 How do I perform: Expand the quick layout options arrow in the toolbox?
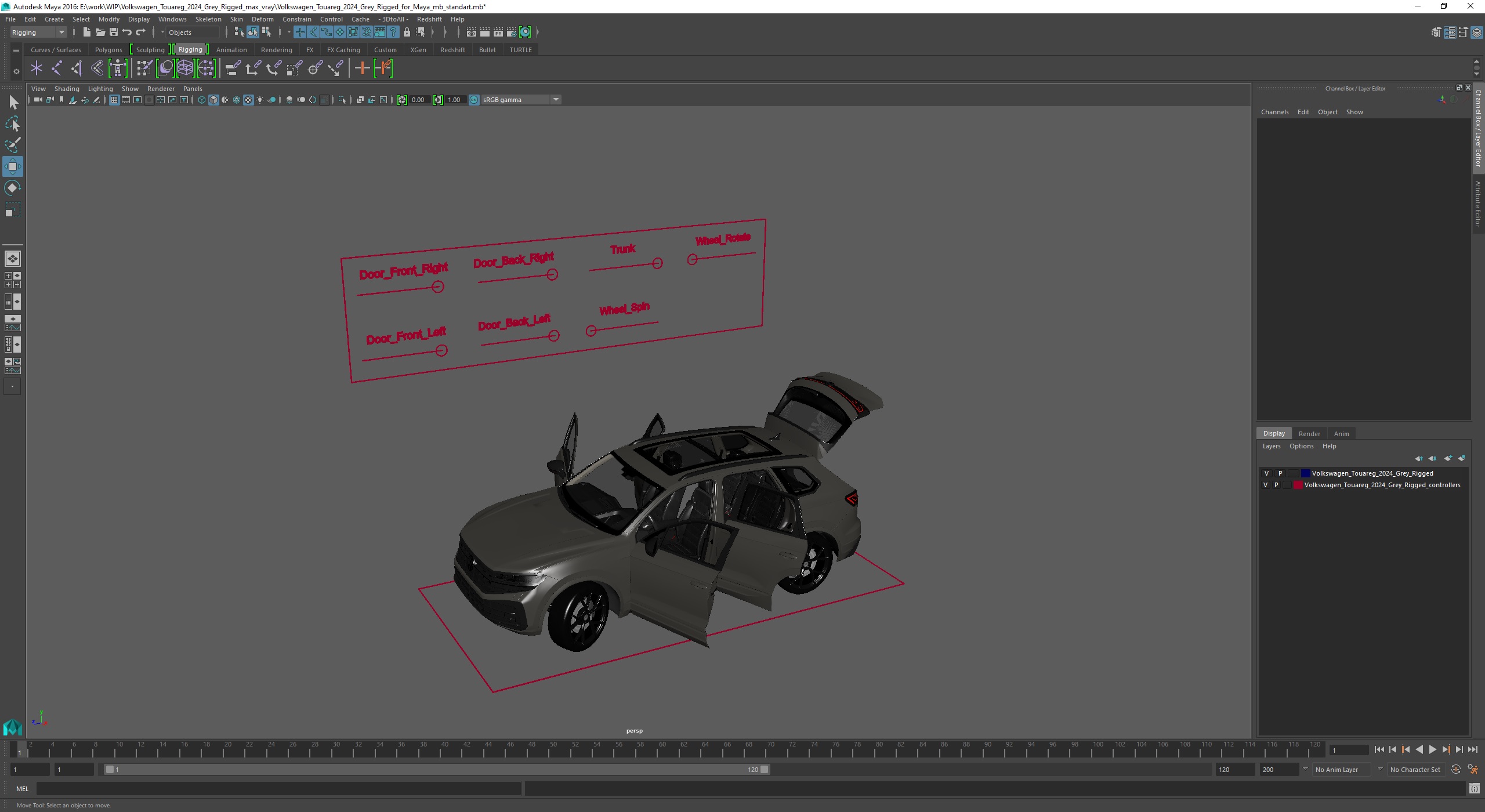(x=12, y=386)
